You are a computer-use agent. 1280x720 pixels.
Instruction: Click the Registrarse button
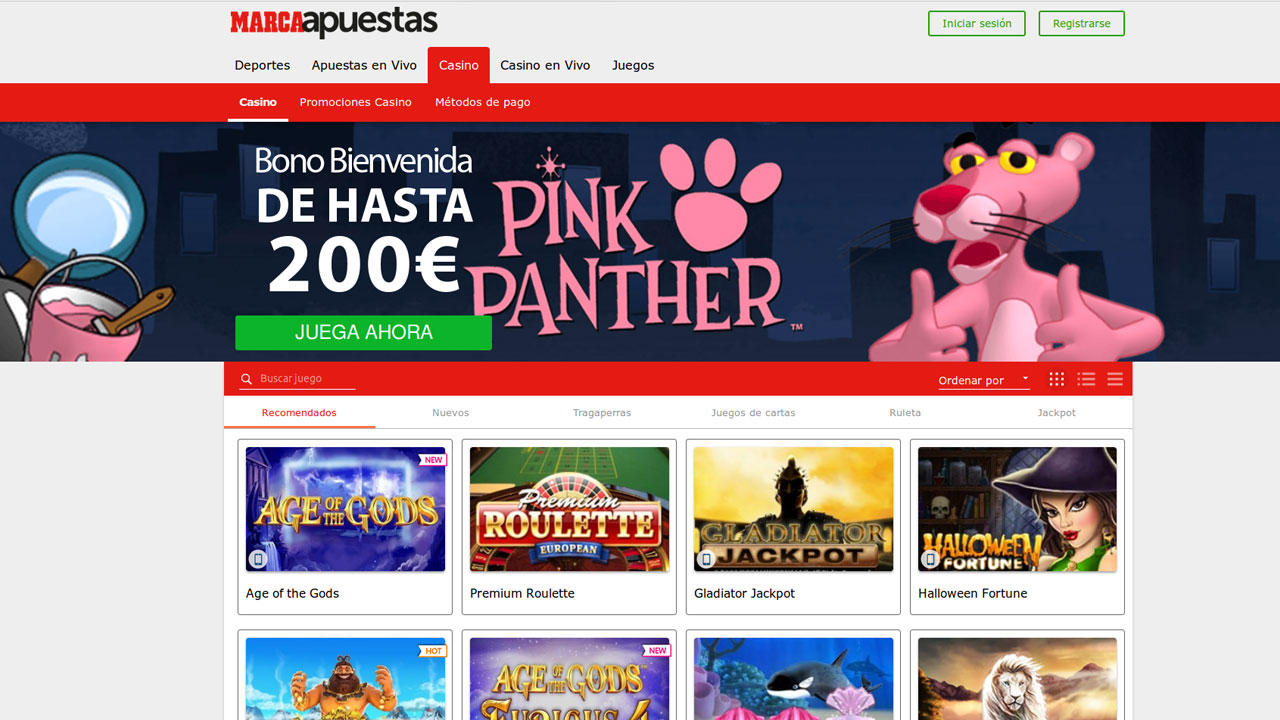[1081, 23]
